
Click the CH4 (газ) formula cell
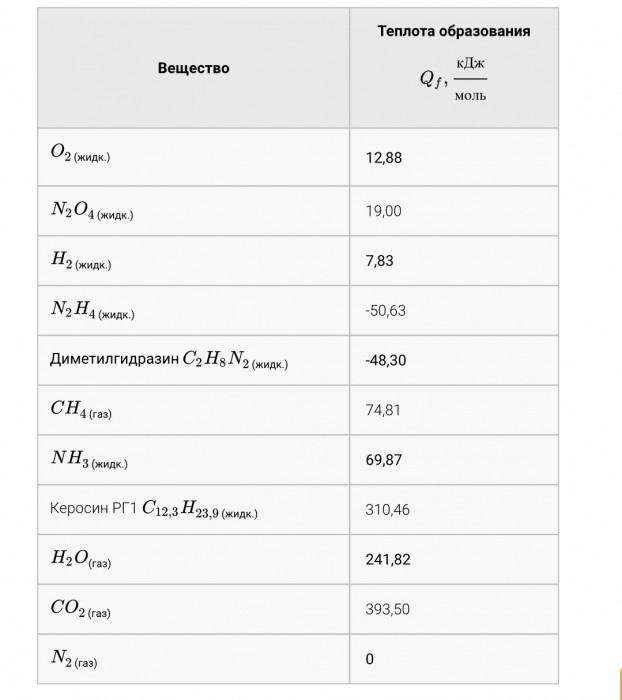coord(193,410)
